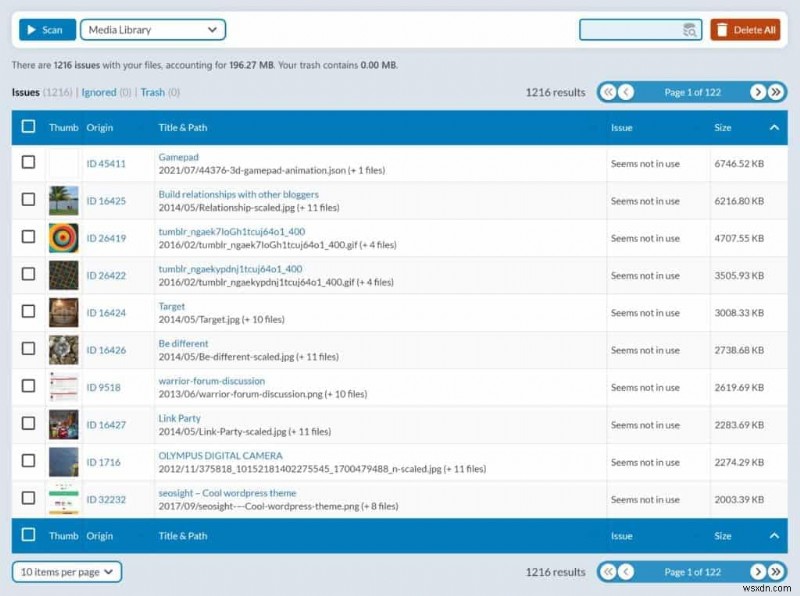Check the row checkbox for ID 26419

point(27,238)
